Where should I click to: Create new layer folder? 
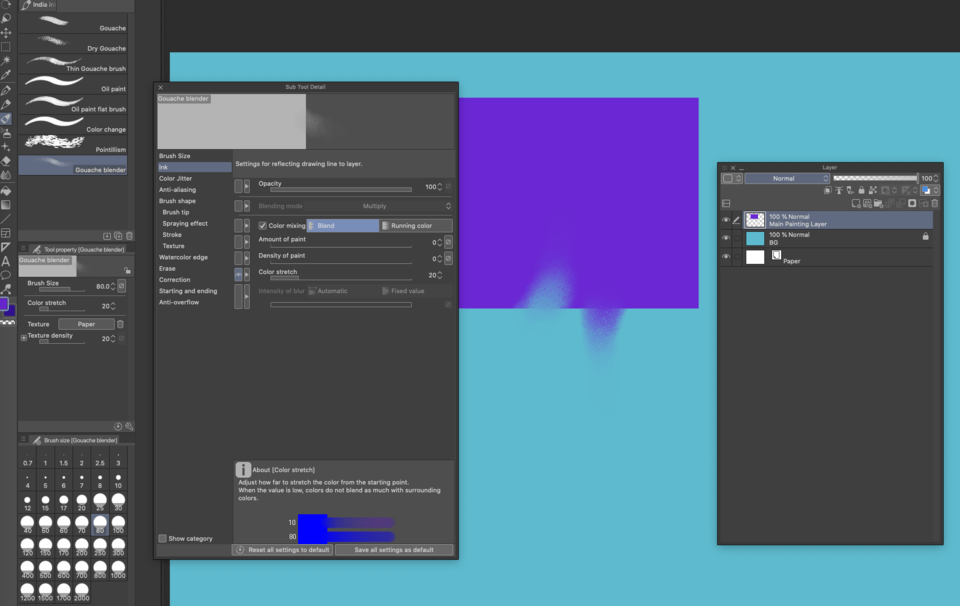click(878, 203)
